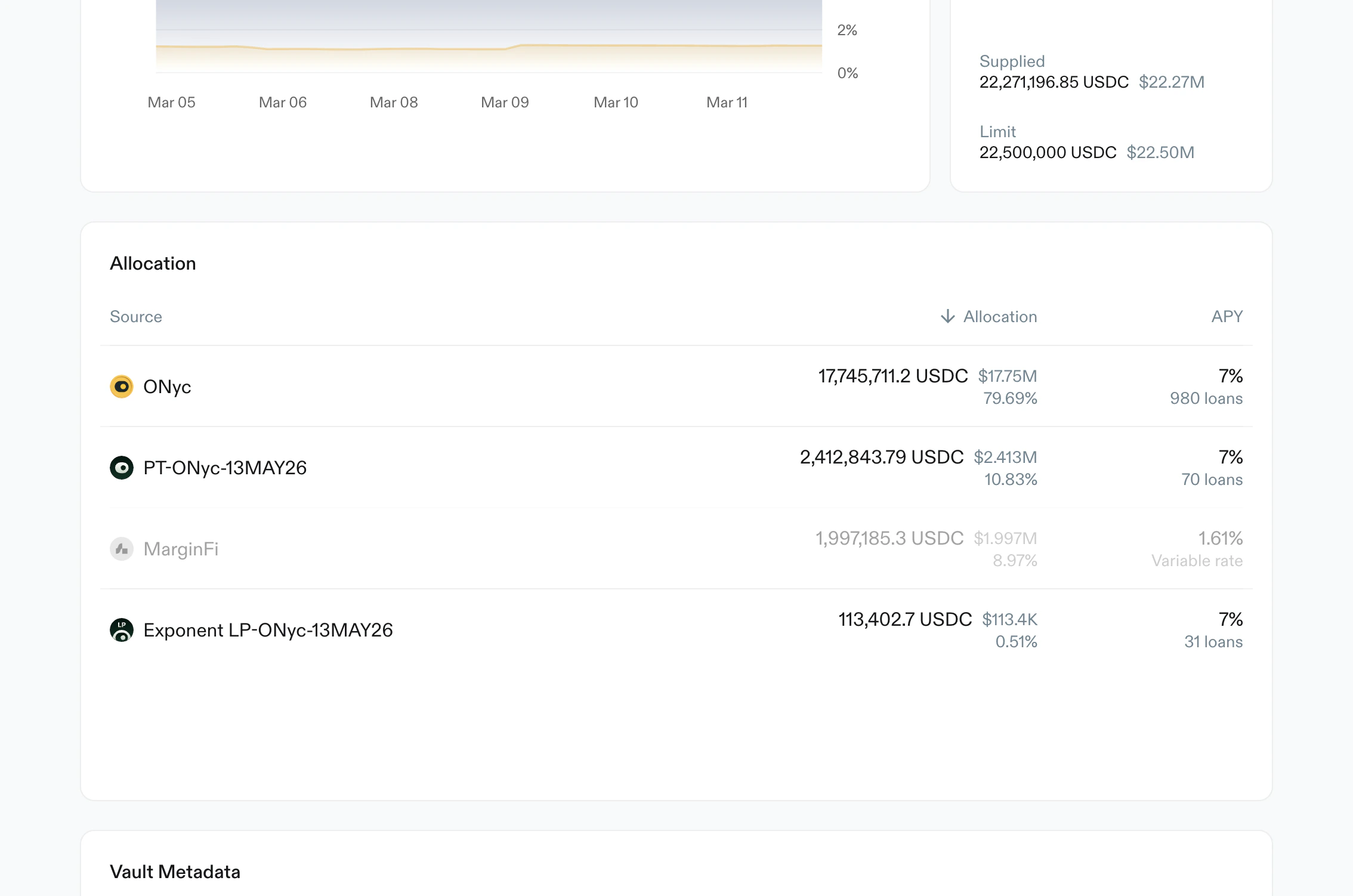This screenshot has width=1353, height=896.
Task: Sort table by APY column header
Action: 1227,316
